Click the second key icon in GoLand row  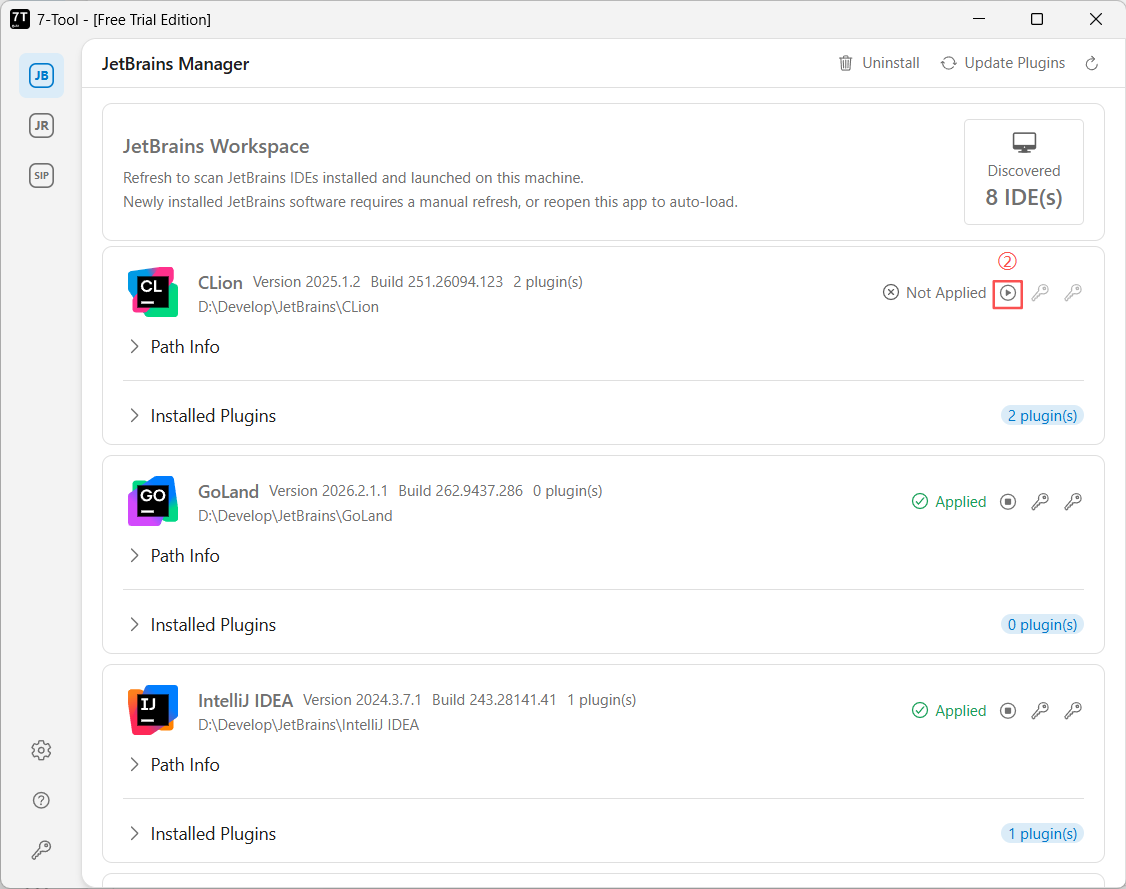point(1073,502)
